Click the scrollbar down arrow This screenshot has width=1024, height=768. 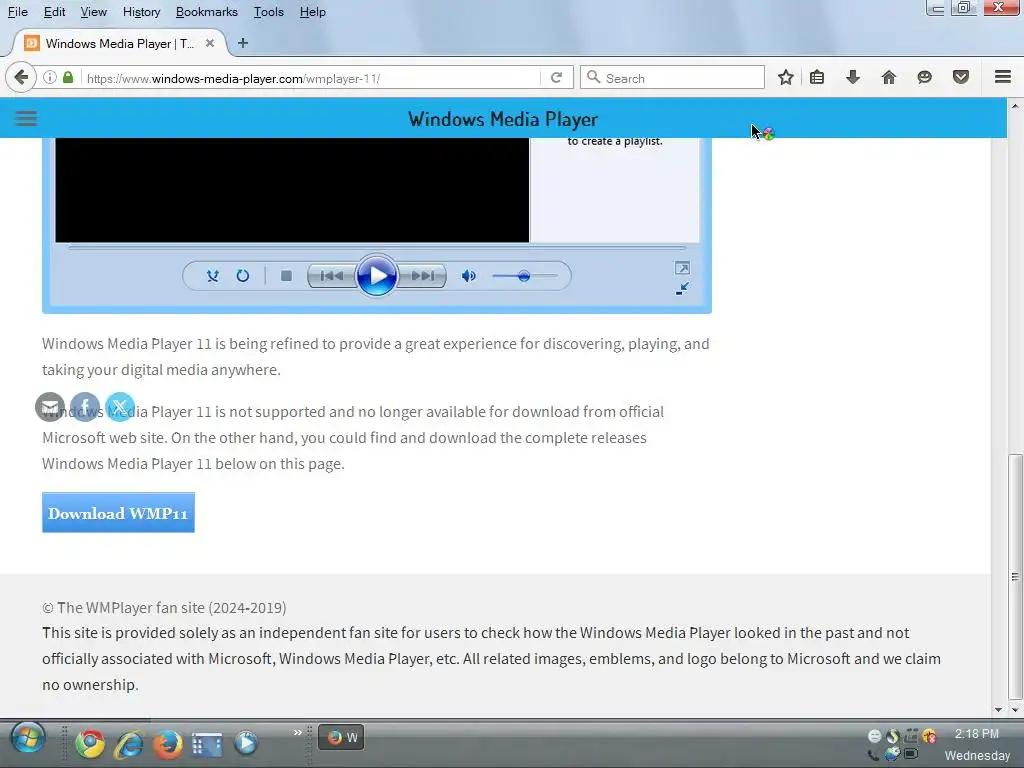[x=1015, y=709]
